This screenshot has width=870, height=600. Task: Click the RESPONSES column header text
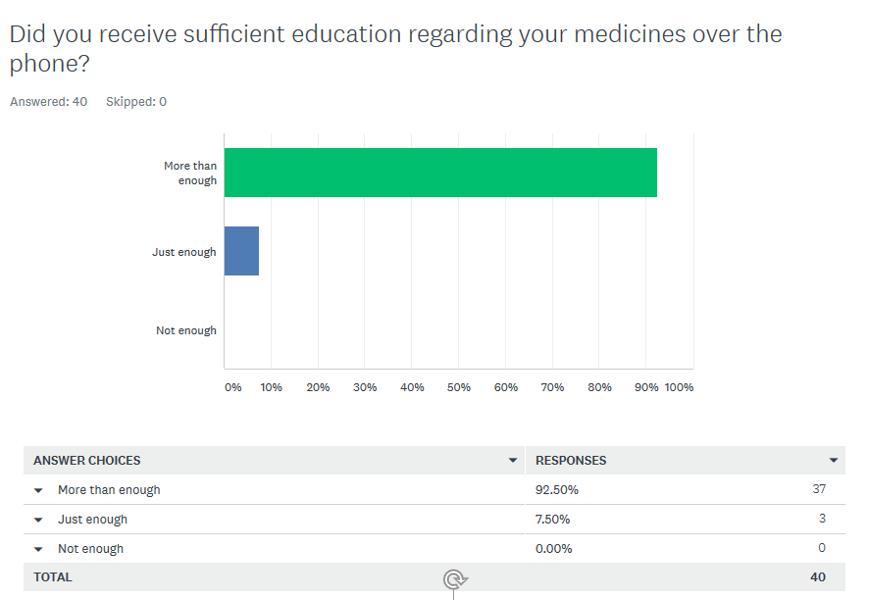(571, 460)
